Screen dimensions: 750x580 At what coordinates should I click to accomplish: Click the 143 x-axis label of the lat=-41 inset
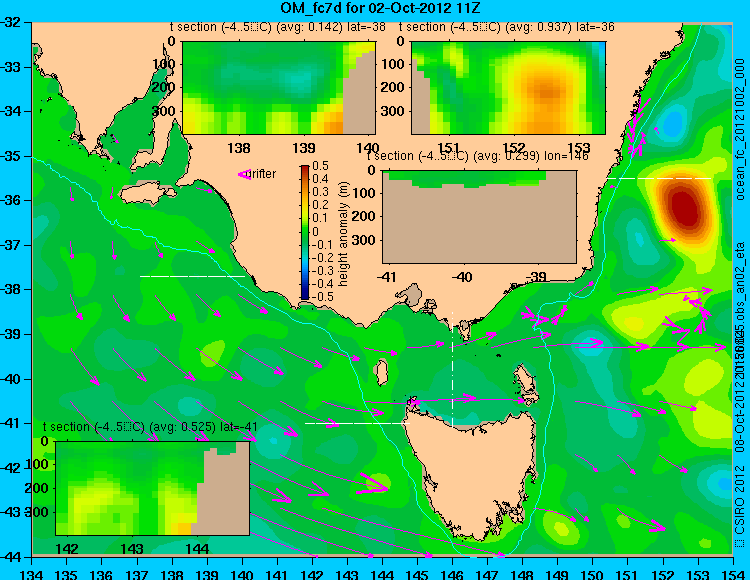click(132, 548)
